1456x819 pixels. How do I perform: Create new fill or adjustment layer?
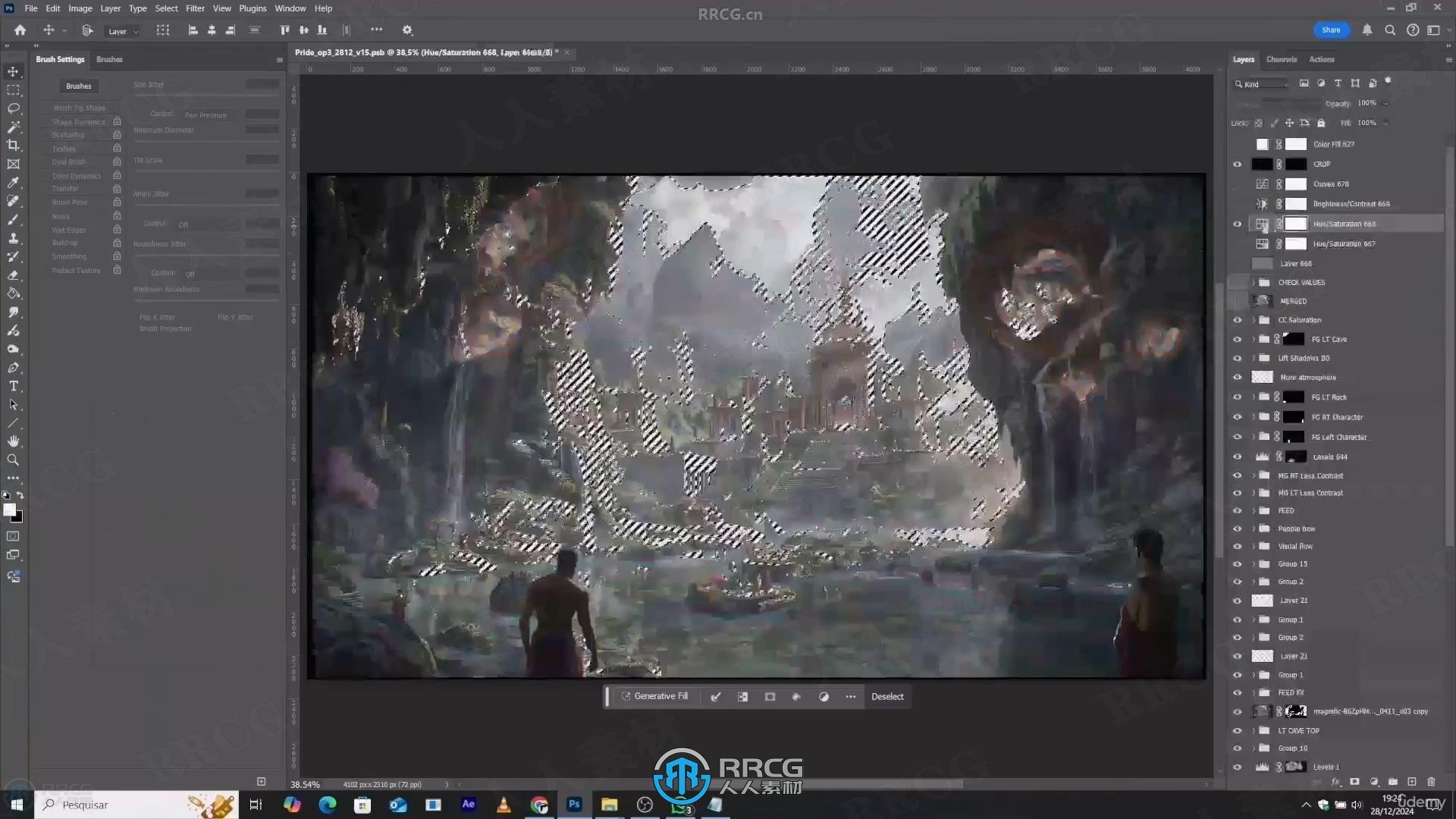[1374, 782]
